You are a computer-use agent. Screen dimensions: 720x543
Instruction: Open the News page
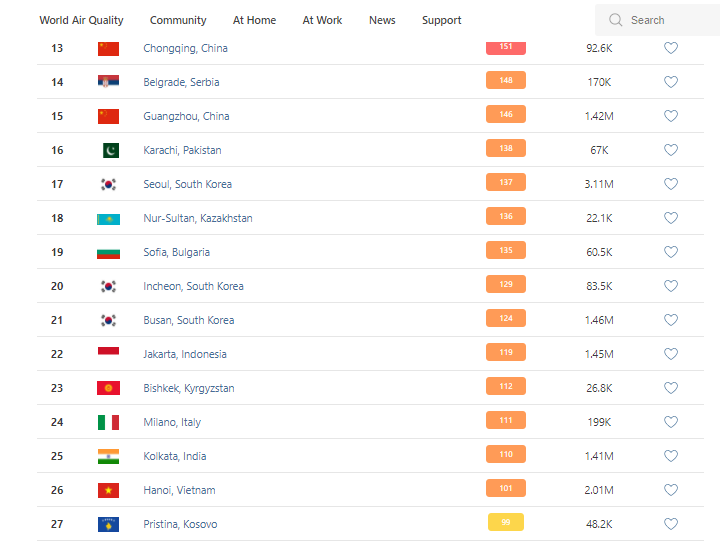tap(382, 20)
